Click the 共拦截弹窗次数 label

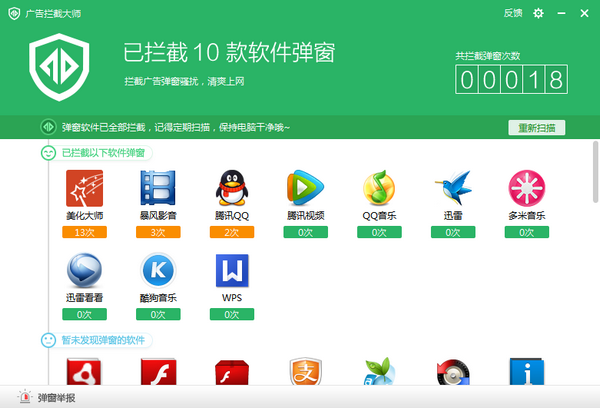click(x=488, y=56)
